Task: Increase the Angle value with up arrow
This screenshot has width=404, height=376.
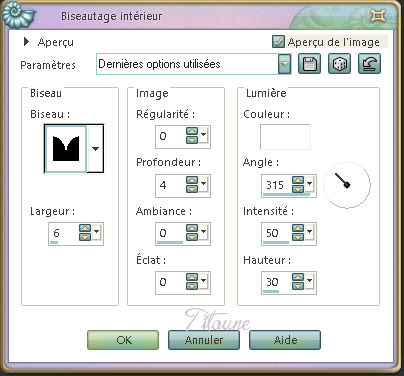Action: click(x=298, y=181)
